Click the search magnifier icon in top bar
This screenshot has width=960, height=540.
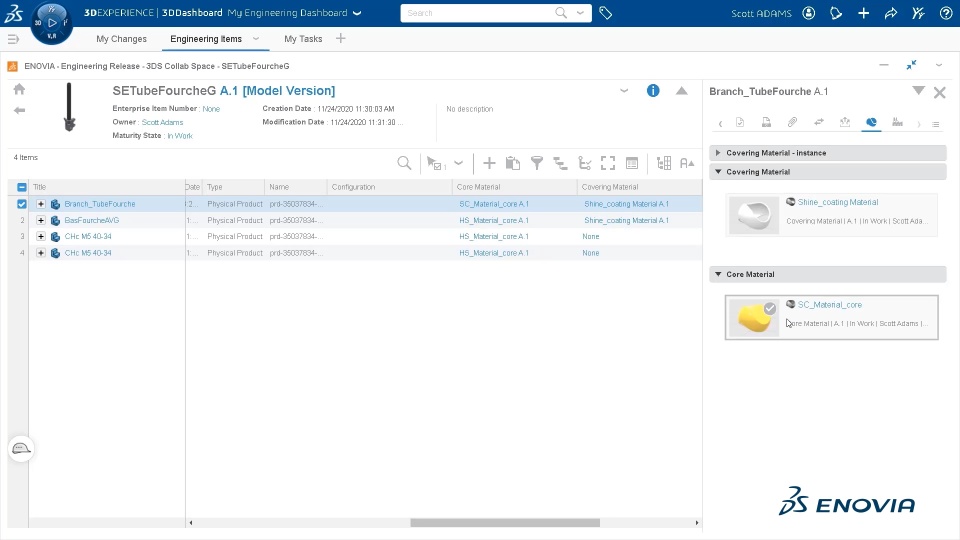[x=561, y=13]
